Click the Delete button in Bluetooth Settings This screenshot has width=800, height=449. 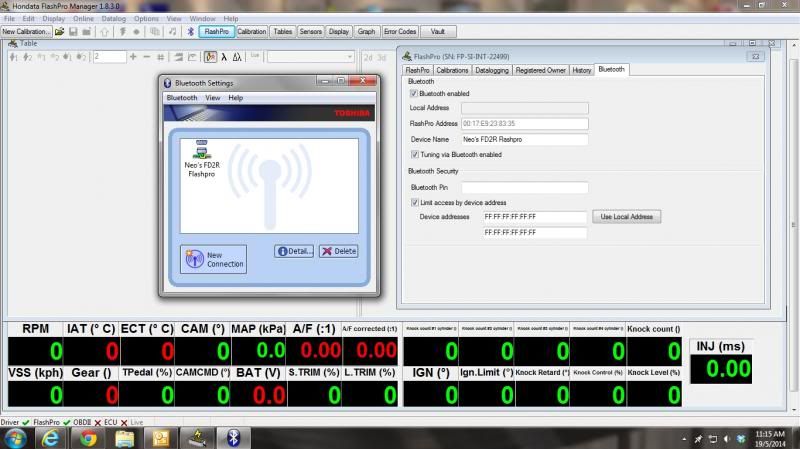pyautogui.click(x=338, y=251)
